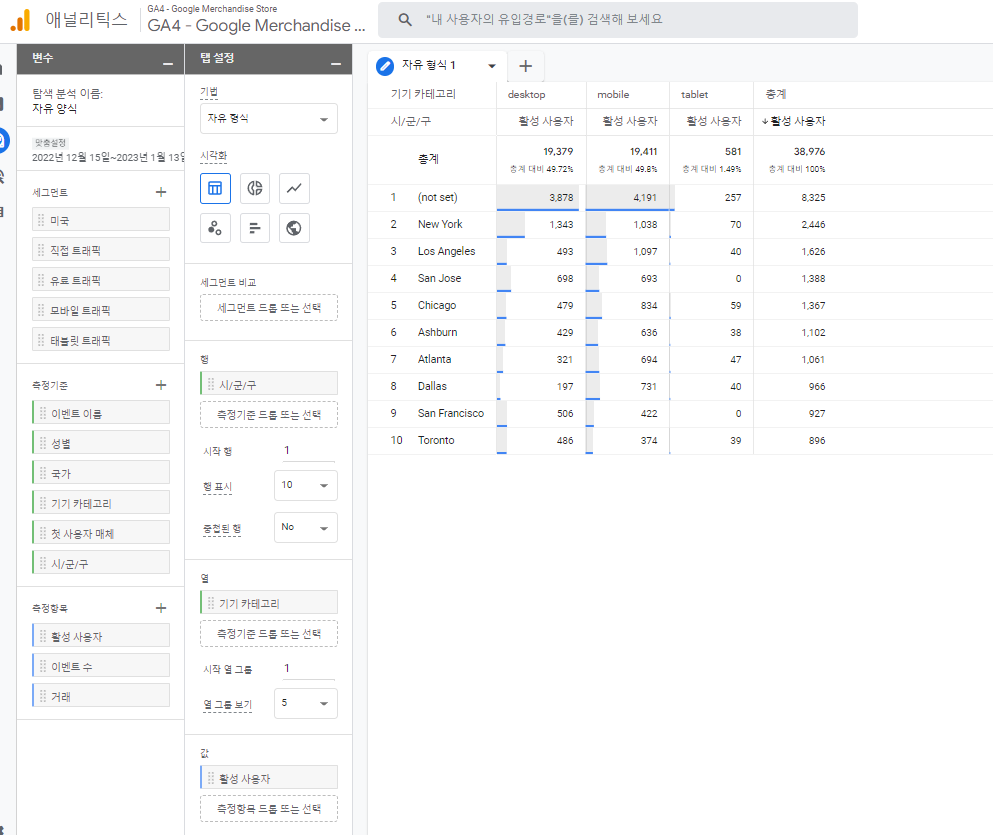The height and width of the screenshot is (835, 993).
Task: Click the blue pencil icon on 자유 형식 1
Action: pos(383,65)
